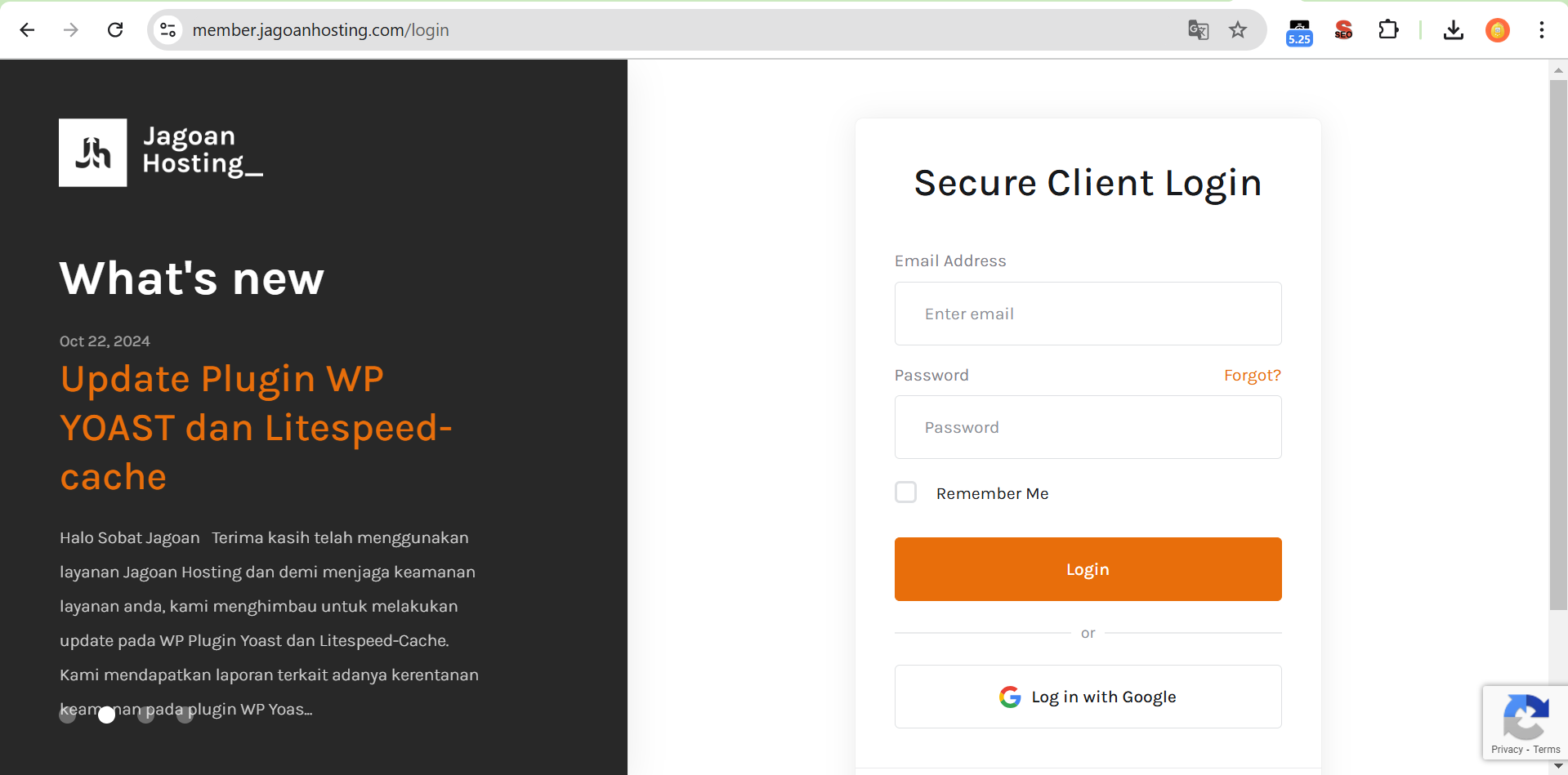Click the scrollbar down arrow
This screenshot has width=1568, height=775.
pos(1557,764)
